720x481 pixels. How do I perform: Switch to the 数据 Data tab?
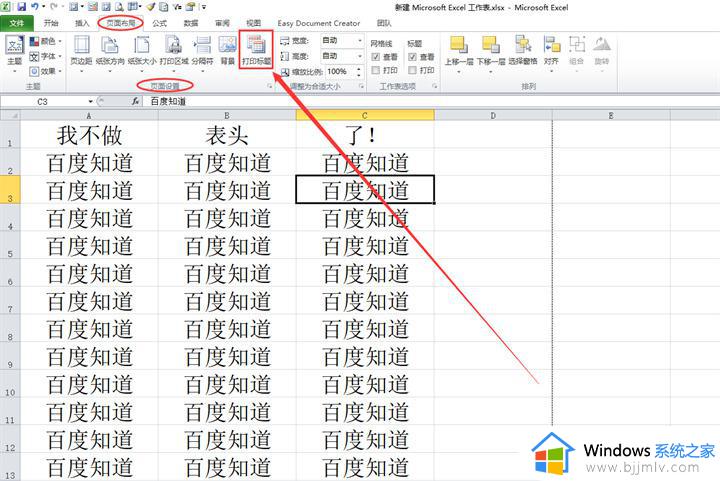191,23
